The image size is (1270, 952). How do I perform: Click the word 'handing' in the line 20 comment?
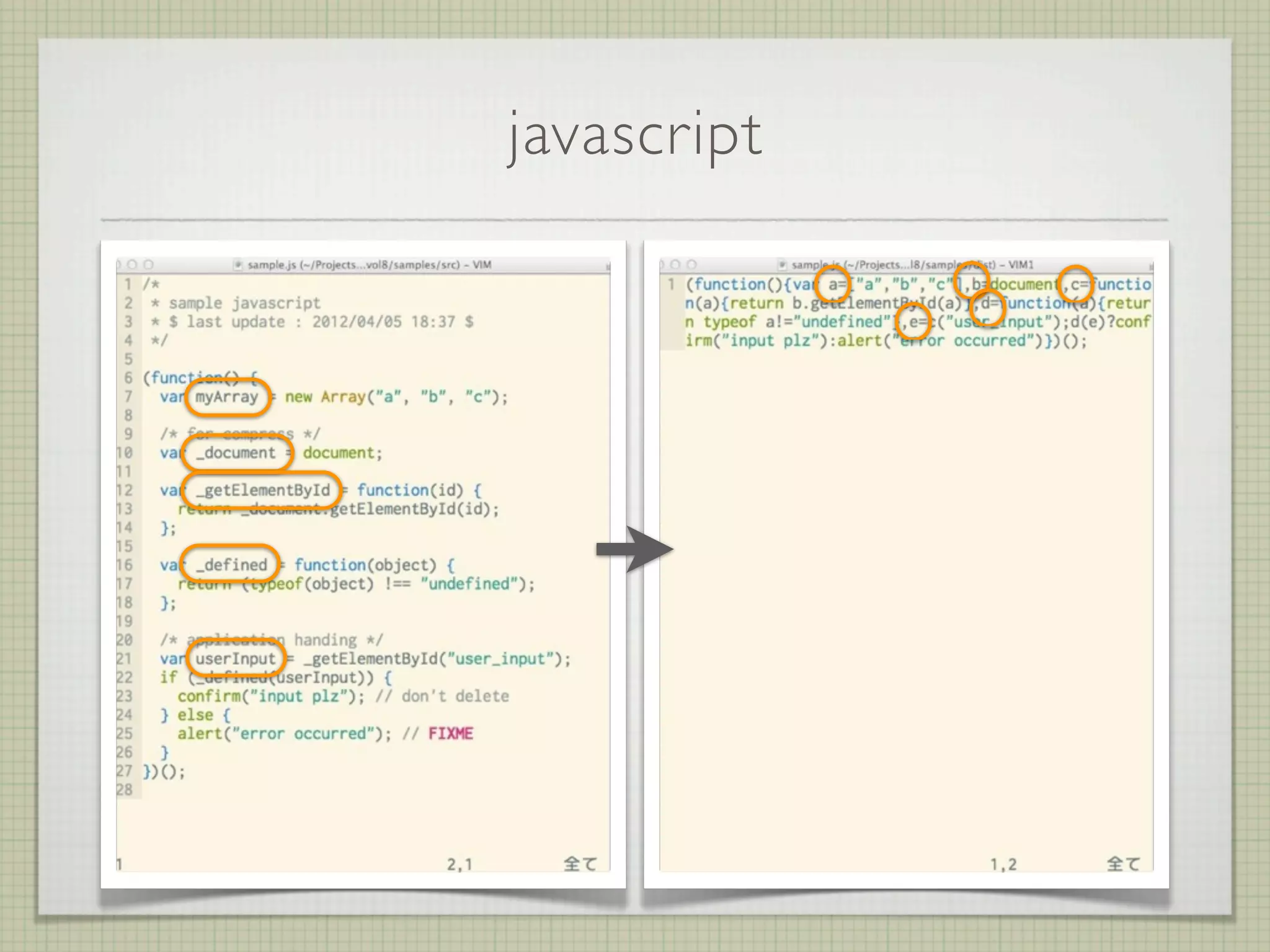point(325,640)
